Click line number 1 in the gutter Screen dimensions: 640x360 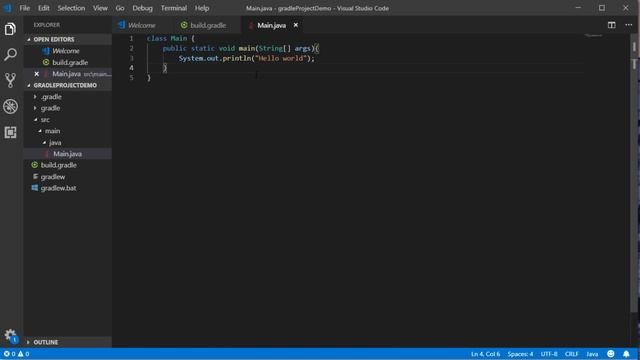coord(131,38)
